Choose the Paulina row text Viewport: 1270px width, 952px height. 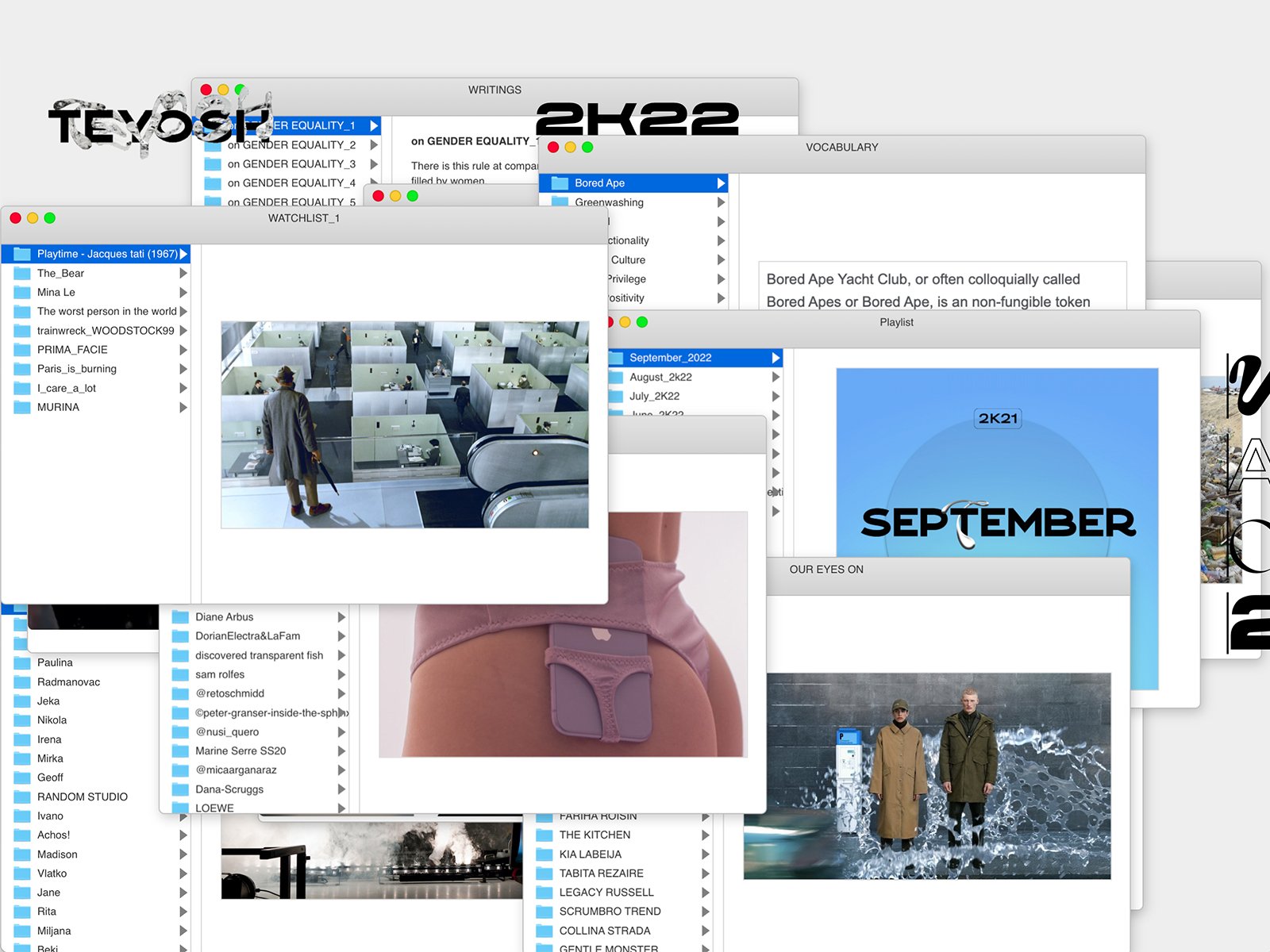pyautogui.click(x=55, y=663)
